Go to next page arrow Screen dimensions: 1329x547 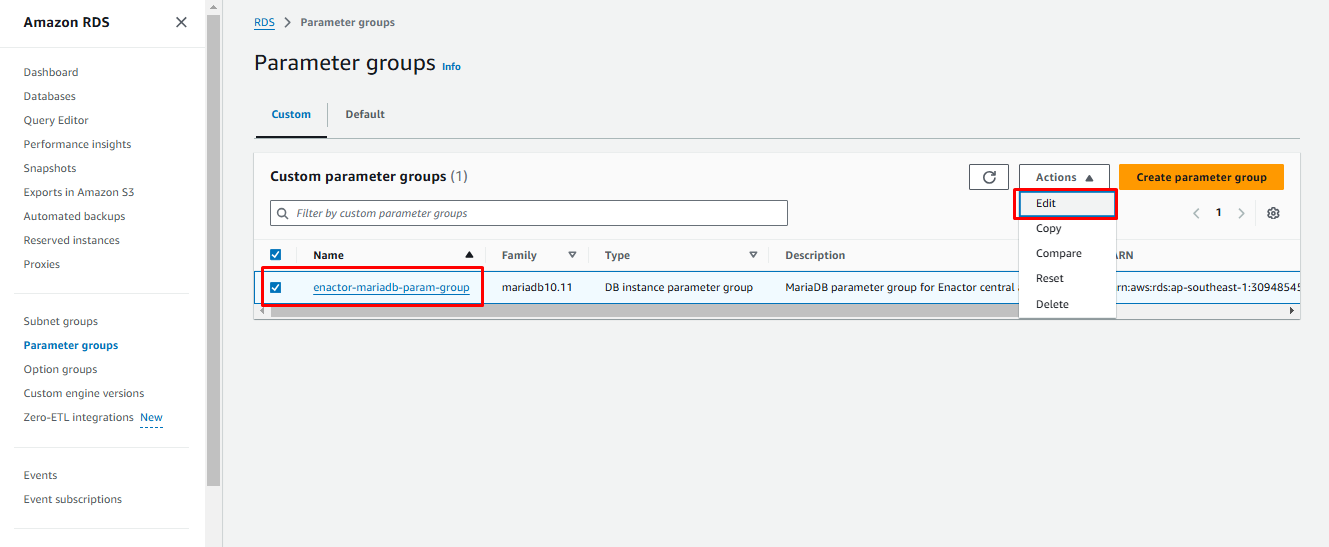1241,213
